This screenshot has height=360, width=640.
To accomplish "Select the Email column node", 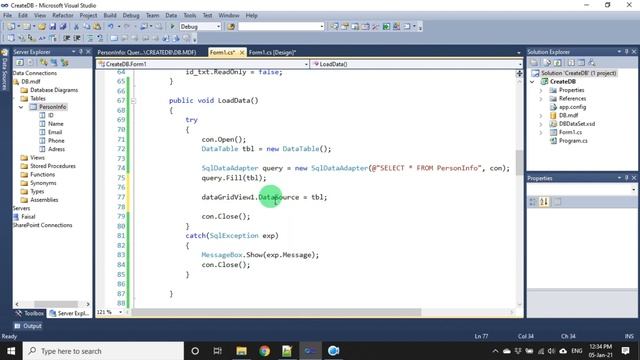I will point(55,132).
